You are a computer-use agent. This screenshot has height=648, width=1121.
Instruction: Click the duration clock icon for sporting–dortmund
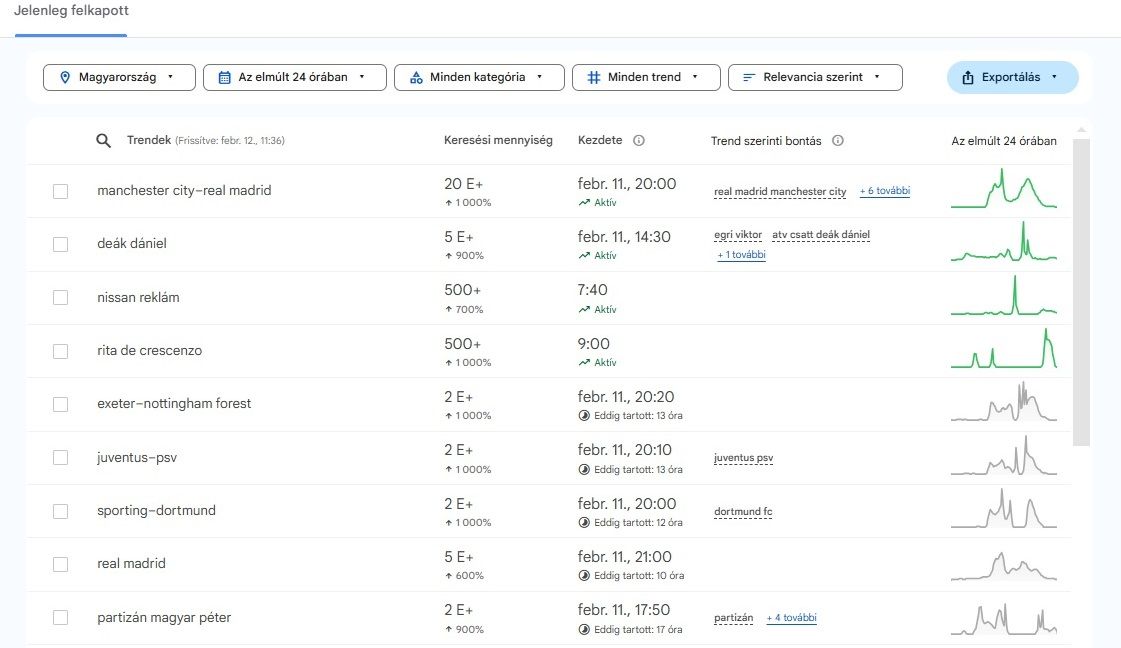tap(584, 523)
